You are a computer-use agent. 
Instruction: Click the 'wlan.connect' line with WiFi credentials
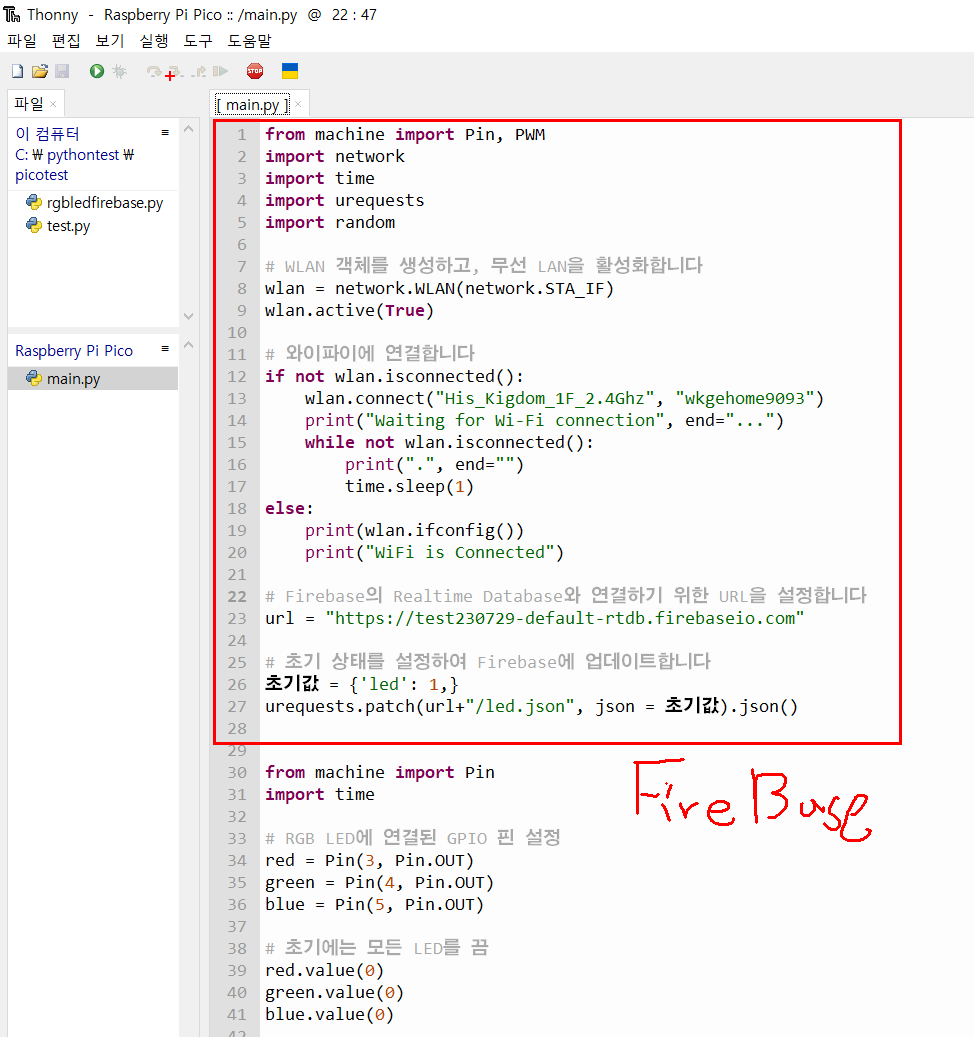click(564, 398)
